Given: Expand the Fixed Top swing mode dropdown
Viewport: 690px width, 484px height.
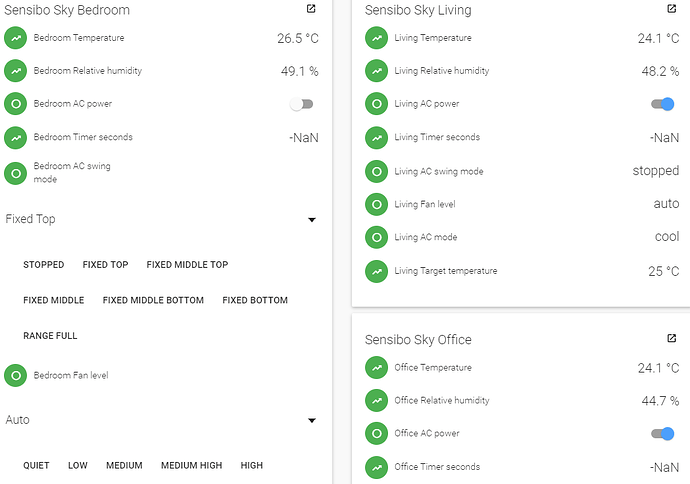Looking at the screenshot, I should pyautogui.click(x=161, y=219).
